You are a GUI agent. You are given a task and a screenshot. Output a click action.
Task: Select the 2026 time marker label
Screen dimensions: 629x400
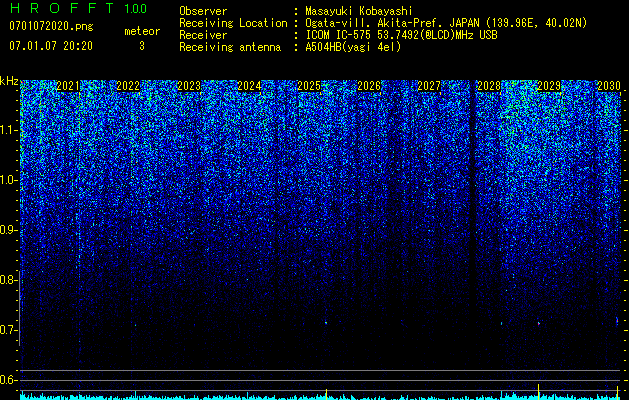(x=369, y=86)
